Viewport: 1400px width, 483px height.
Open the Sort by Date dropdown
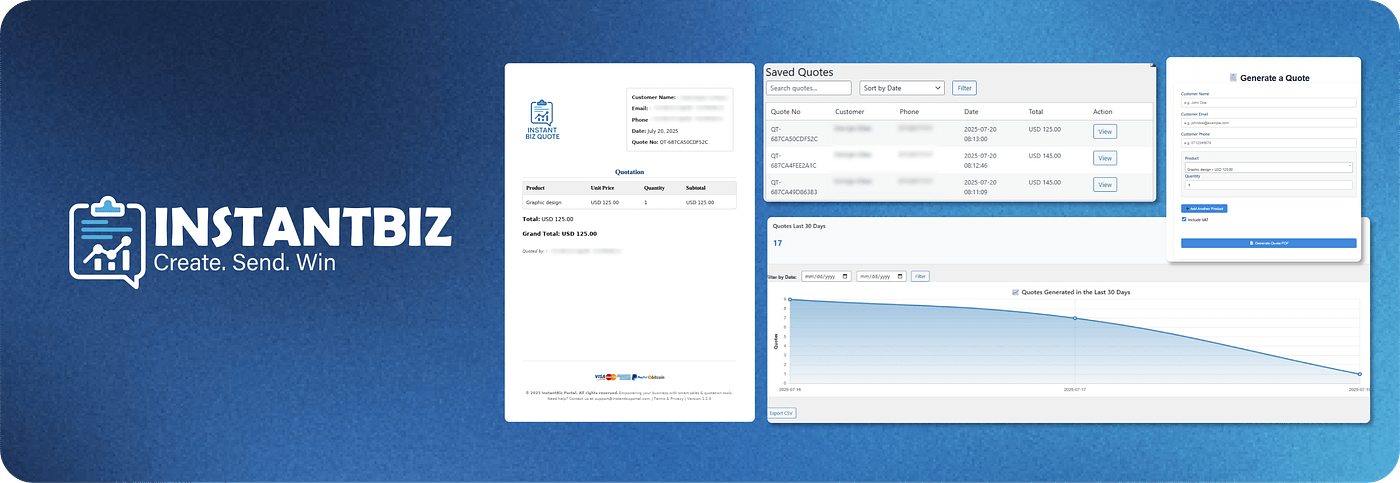tap(902, 88)
